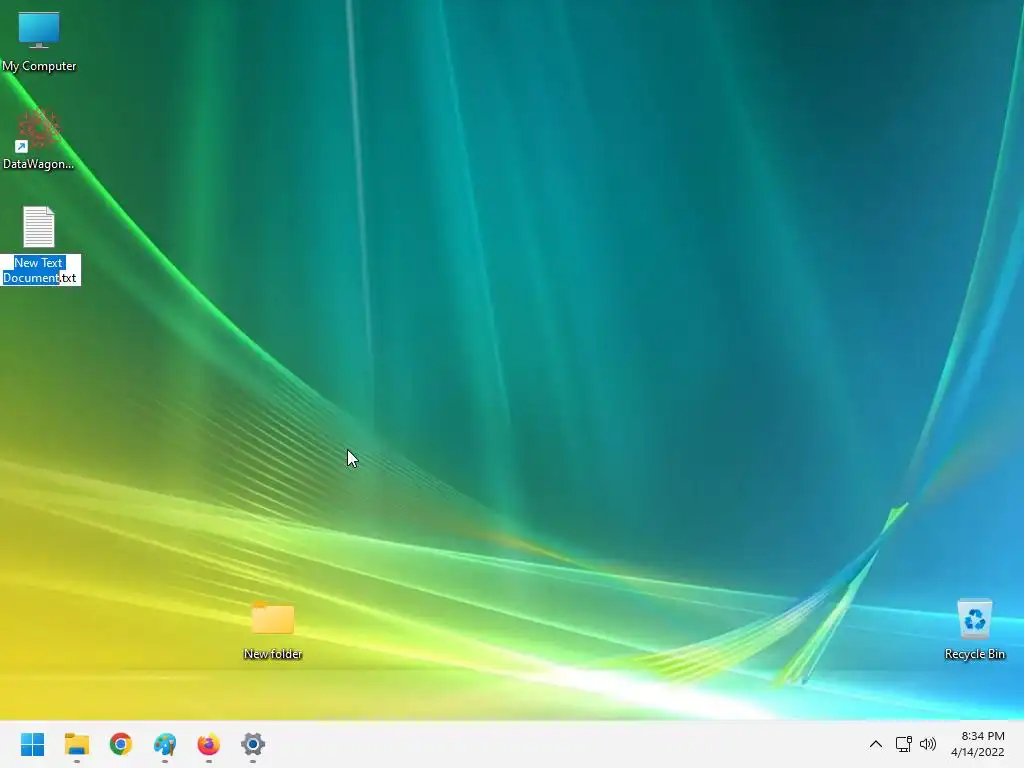The height and width of the screenshot is (768, 1024).
Task: Click inside the New Text Document rename field
Action: coord(40,270)
